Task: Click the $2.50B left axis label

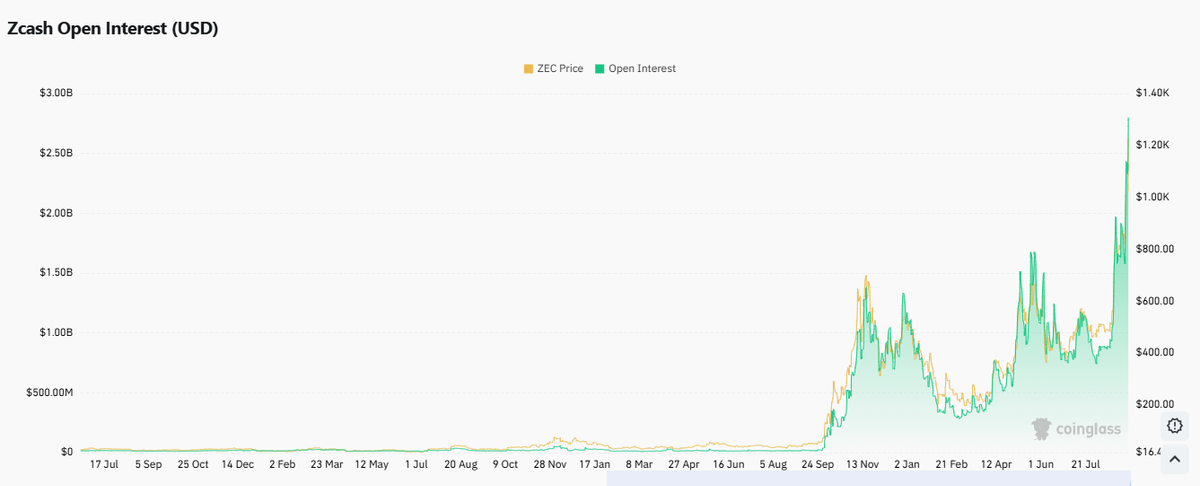Action: click(x=54, y=153)
